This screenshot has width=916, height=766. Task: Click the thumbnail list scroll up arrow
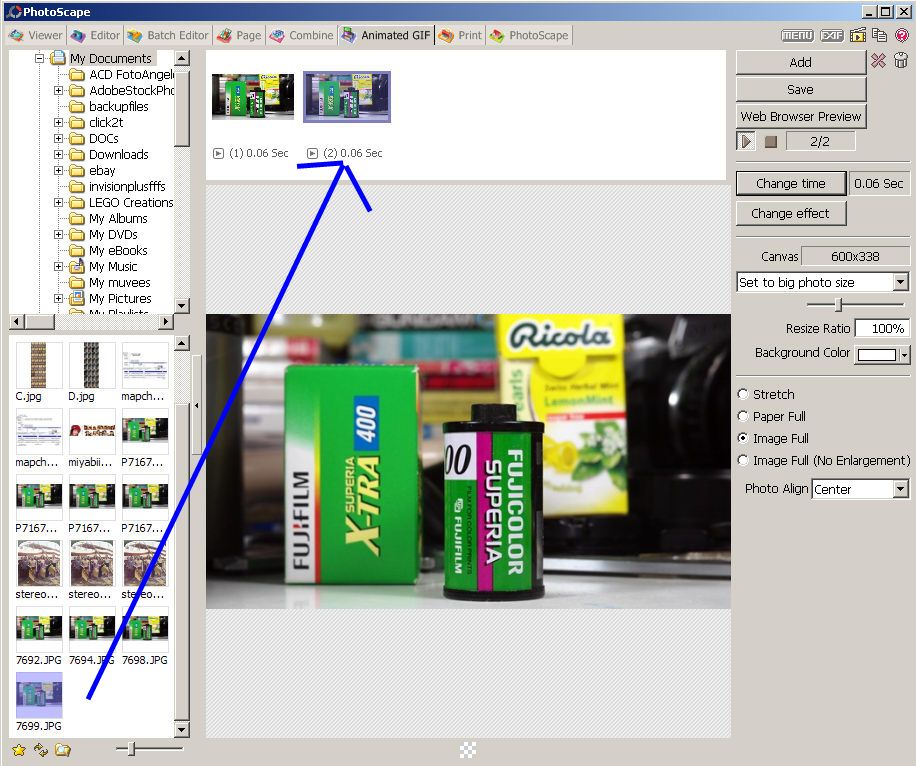click(x=182, y=343)
